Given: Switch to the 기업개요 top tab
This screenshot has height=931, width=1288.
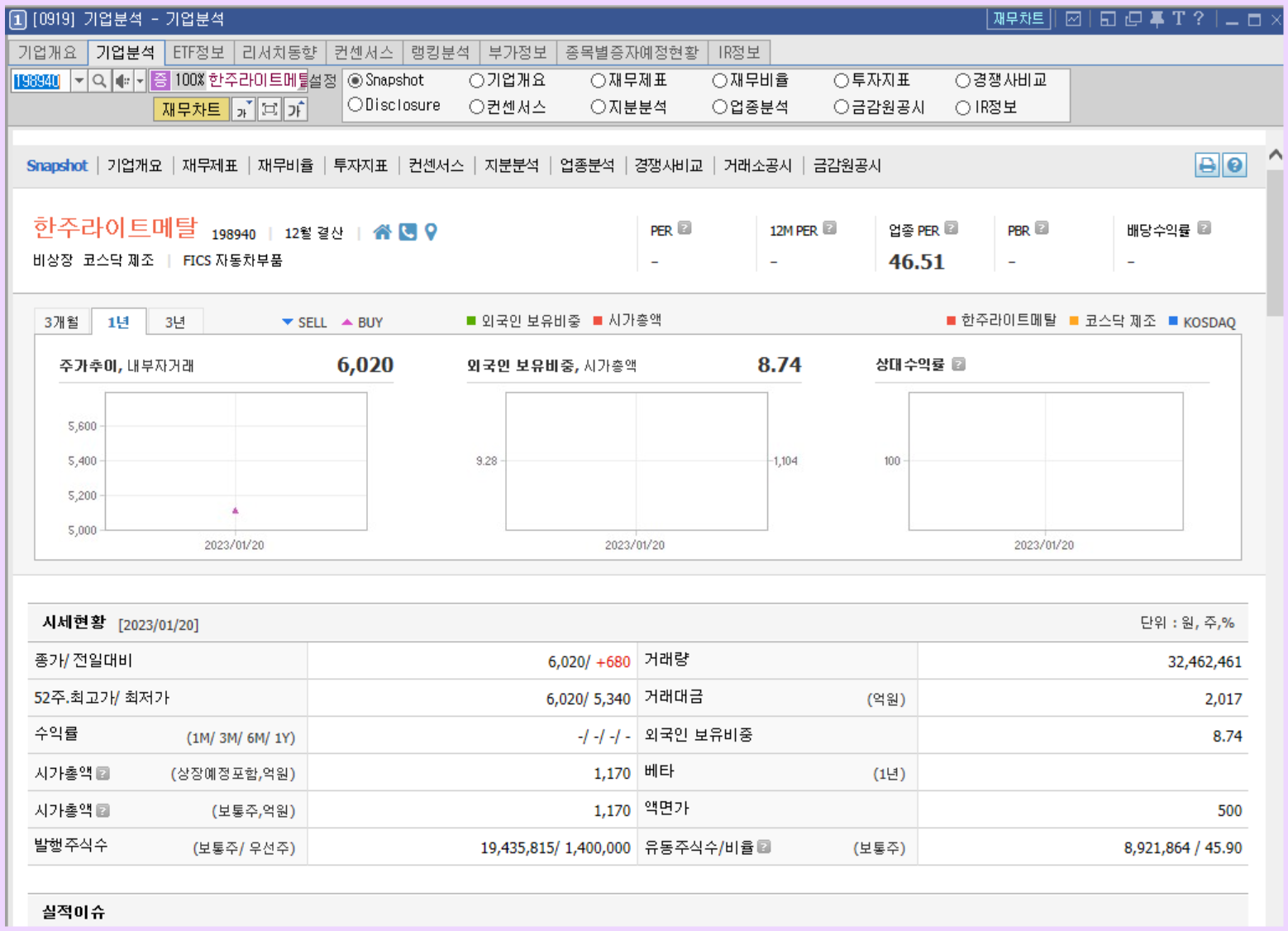Looking at the screenshot, I should tap(47, 52).
